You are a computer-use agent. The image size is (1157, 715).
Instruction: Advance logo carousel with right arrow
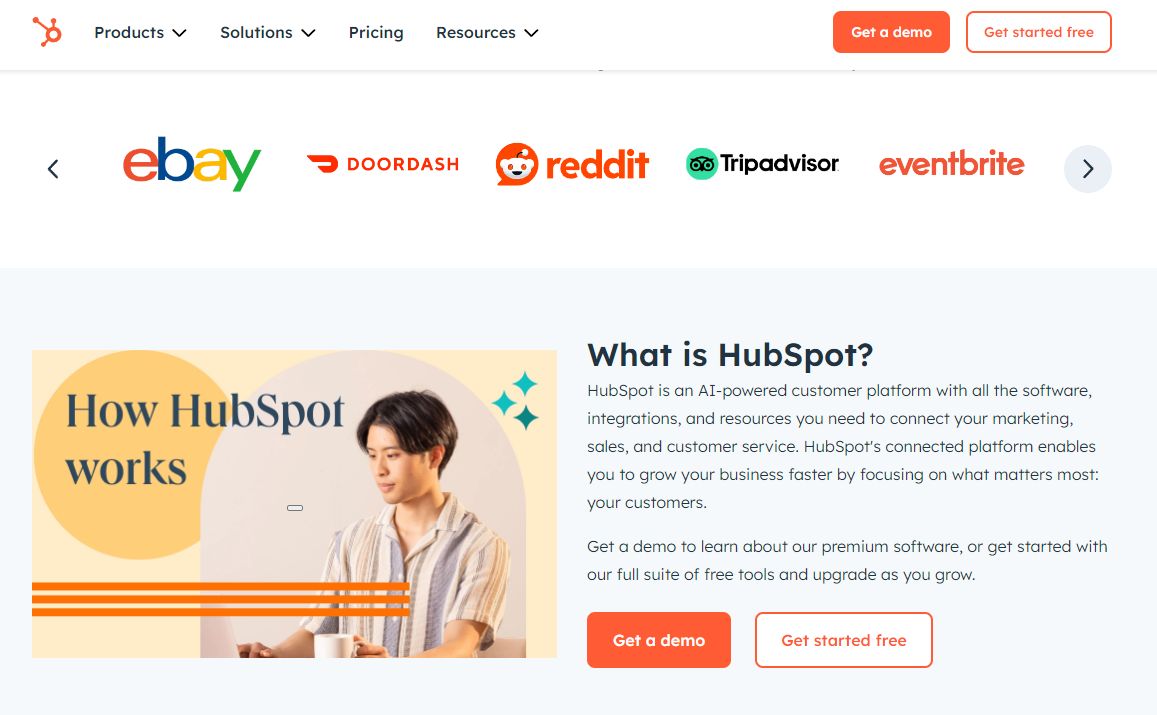1088,169
